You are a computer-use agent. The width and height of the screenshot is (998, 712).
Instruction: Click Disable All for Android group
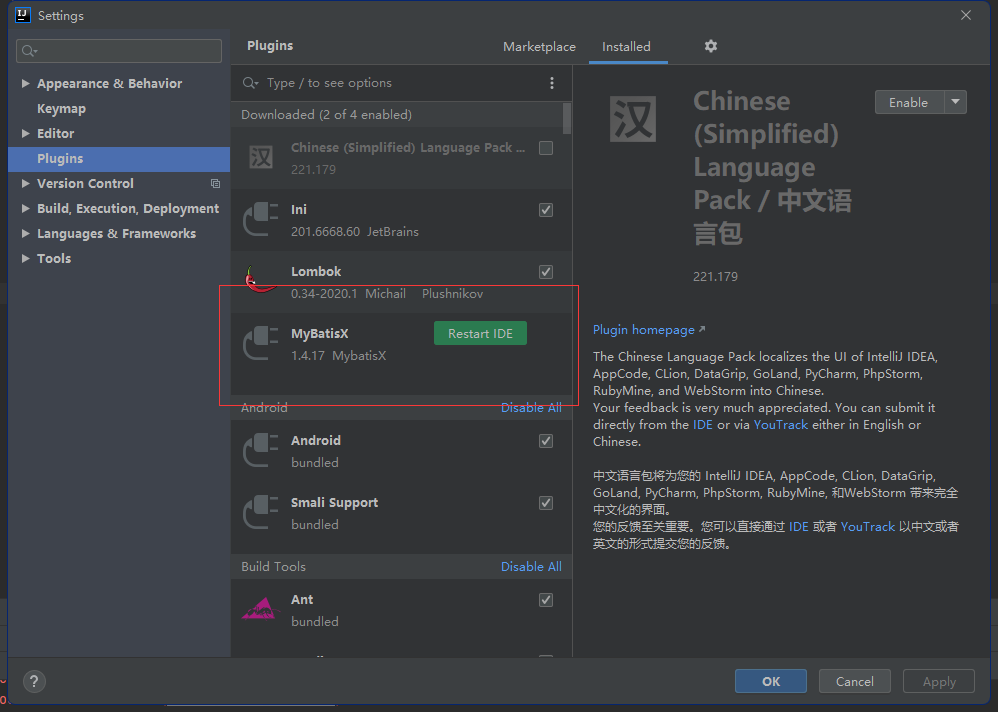[x=531, y=408]
